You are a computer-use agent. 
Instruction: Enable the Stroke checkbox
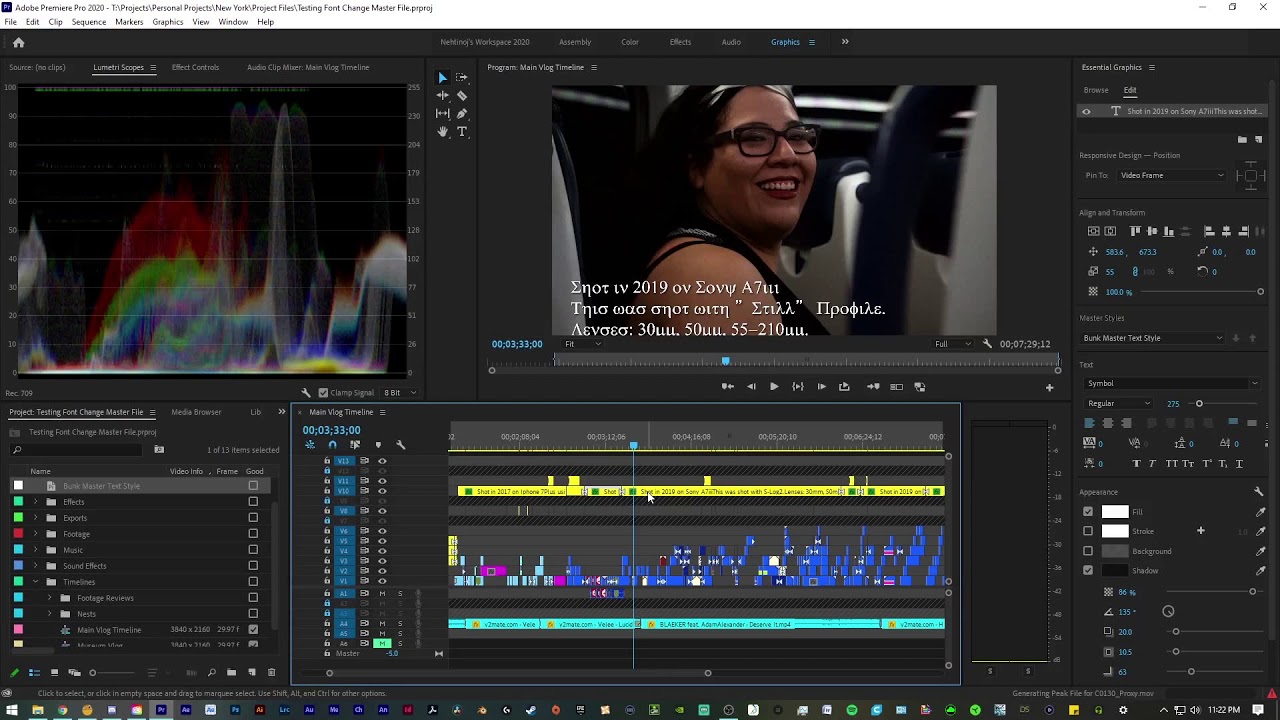click(1088, 531)
